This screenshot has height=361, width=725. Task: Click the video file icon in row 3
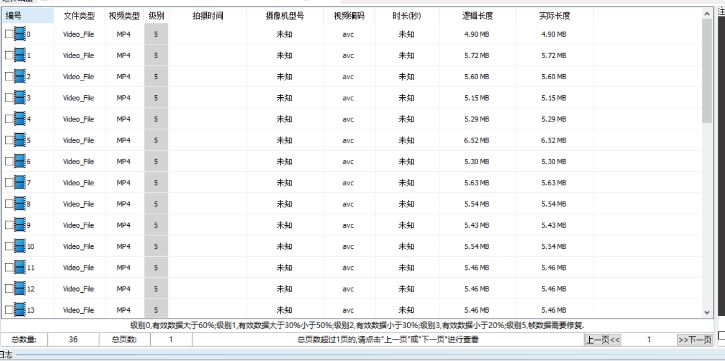tap(20, 98)
